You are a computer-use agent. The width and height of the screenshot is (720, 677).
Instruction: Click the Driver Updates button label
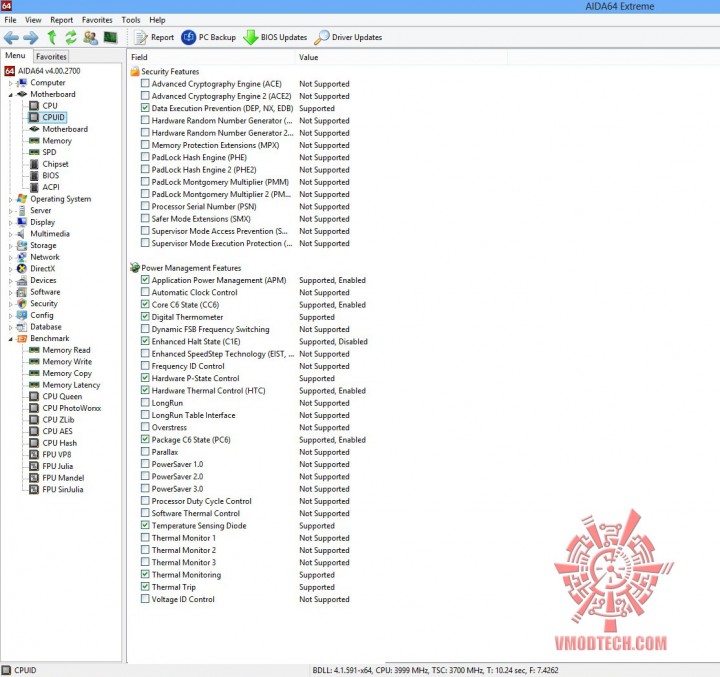[357, 37]
